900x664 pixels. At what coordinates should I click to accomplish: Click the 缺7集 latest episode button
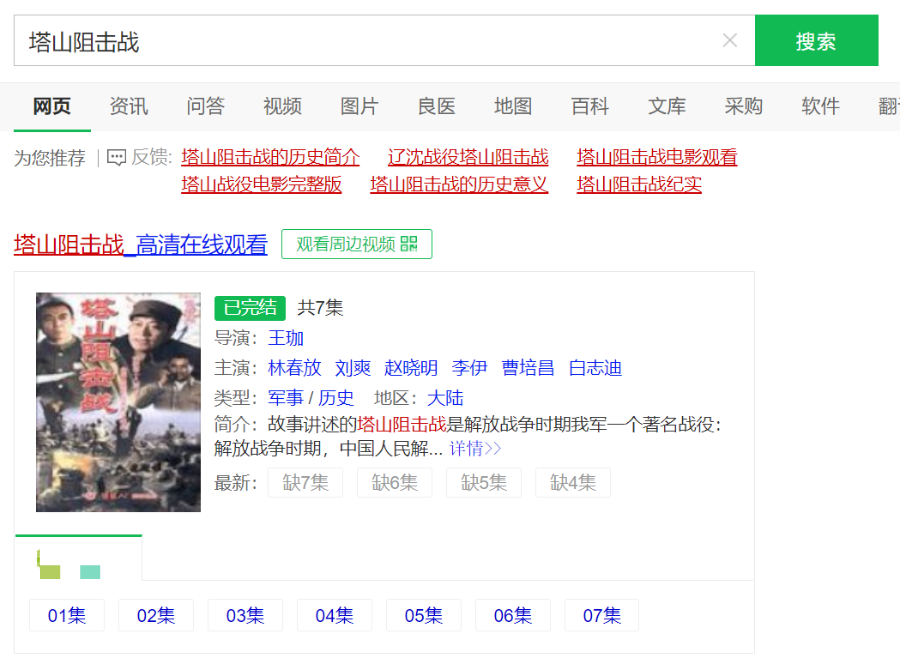[x=305, y=483]
